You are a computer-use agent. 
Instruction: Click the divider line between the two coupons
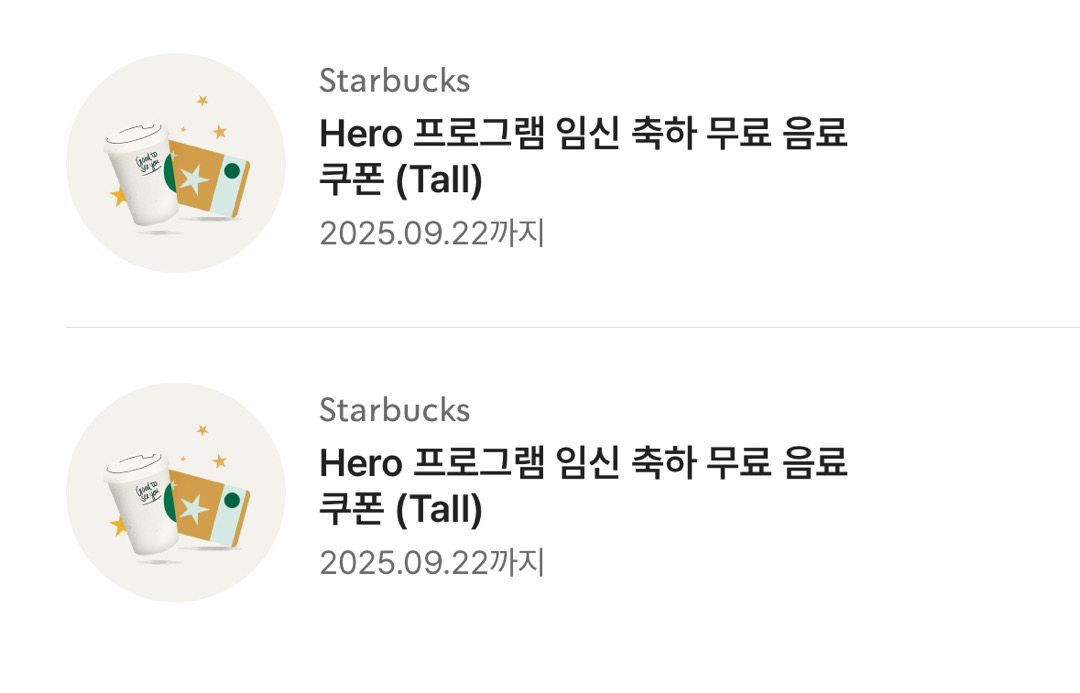point(573,327)
